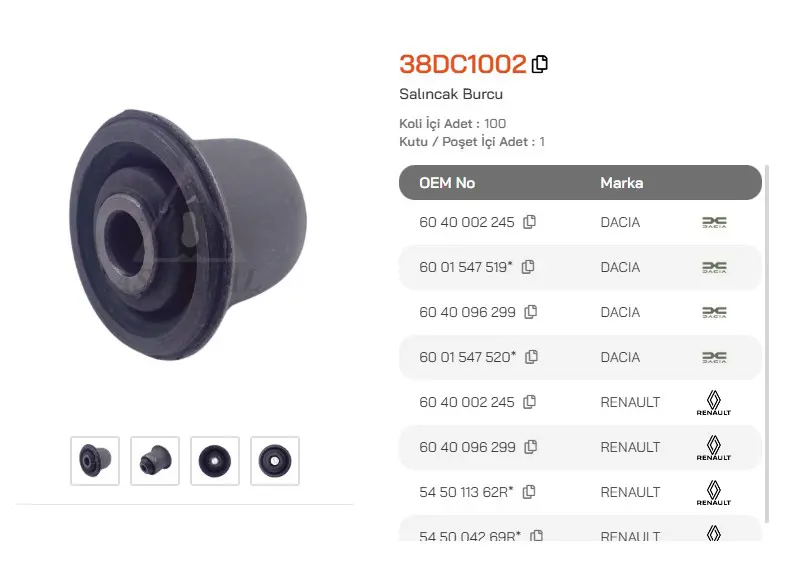Click the OEM No column header
The height and width of the screenshot is (566, 789).
(x=447, y=183)
